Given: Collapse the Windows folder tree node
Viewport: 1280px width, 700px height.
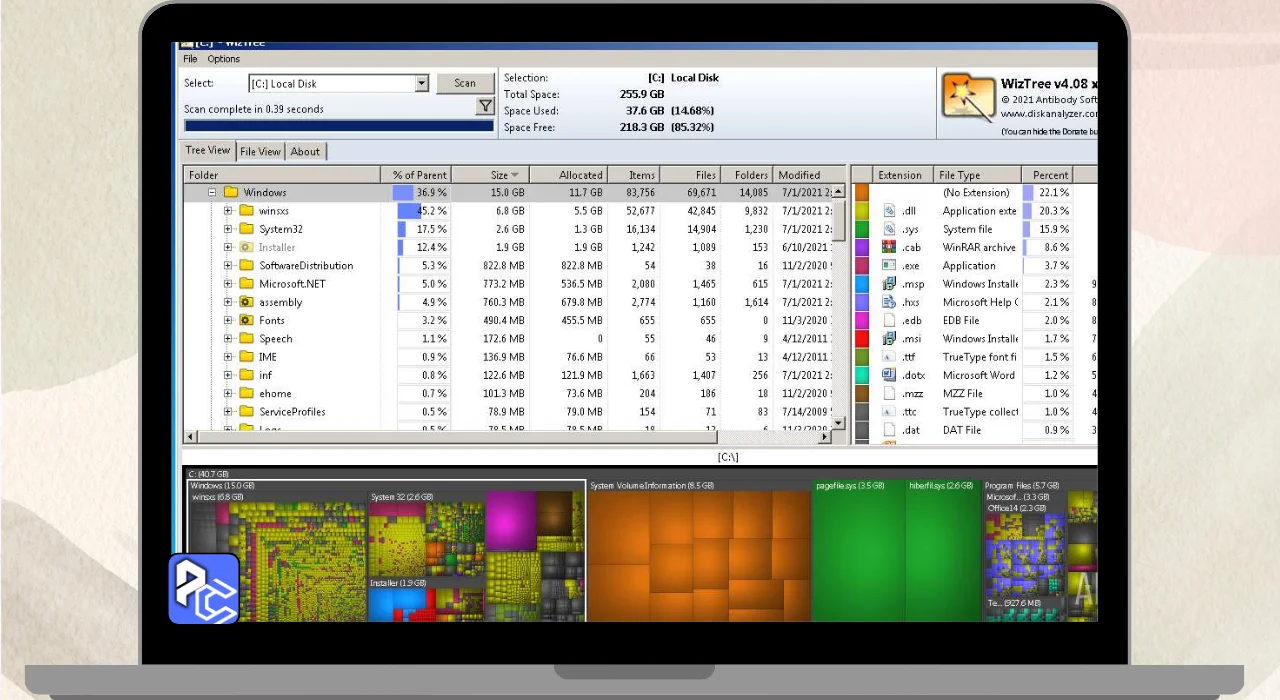Looking at the screenshot, I should click(x=212, y=192).
